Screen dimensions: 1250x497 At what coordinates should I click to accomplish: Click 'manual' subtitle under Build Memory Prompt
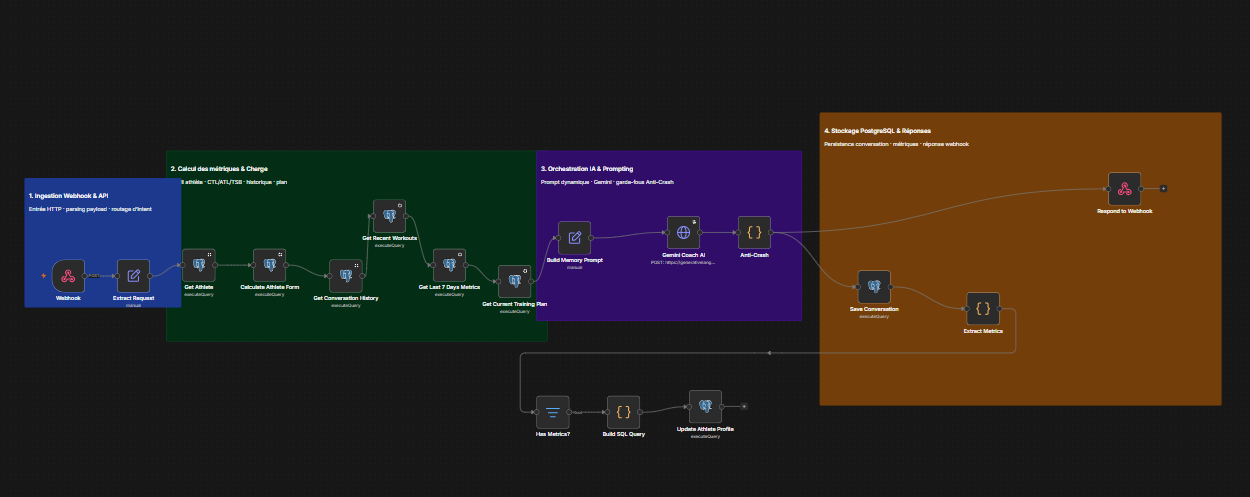[574, 267]
